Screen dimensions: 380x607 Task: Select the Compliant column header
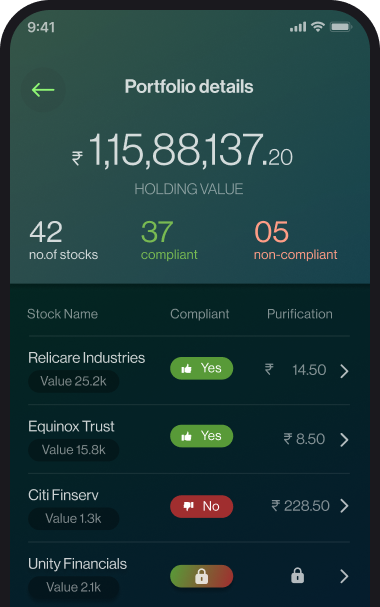pyautogui.click(x=200, y=314)
